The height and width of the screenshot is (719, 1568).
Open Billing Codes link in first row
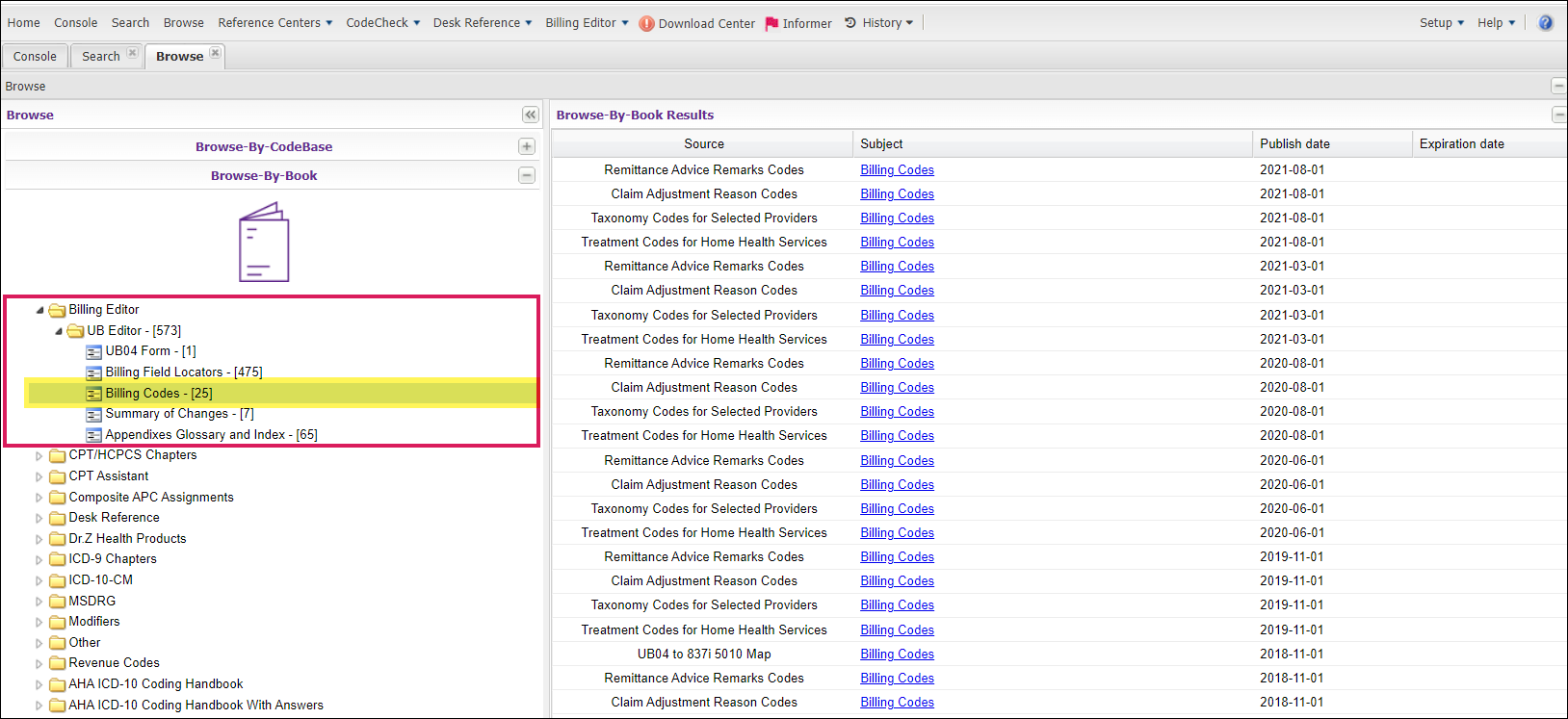click(897, 169)
